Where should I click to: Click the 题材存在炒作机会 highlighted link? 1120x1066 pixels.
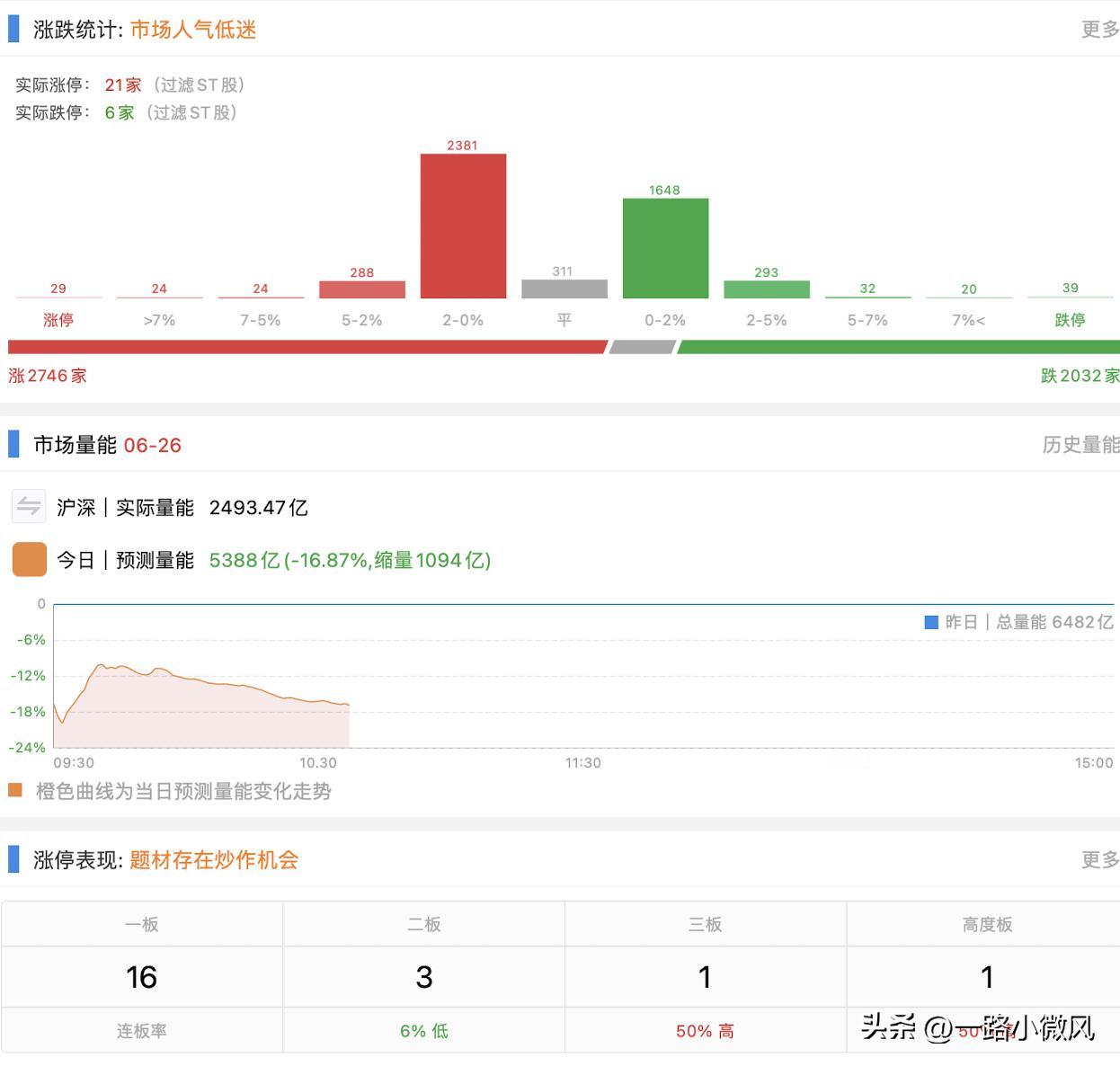click(x=212, y=860)
